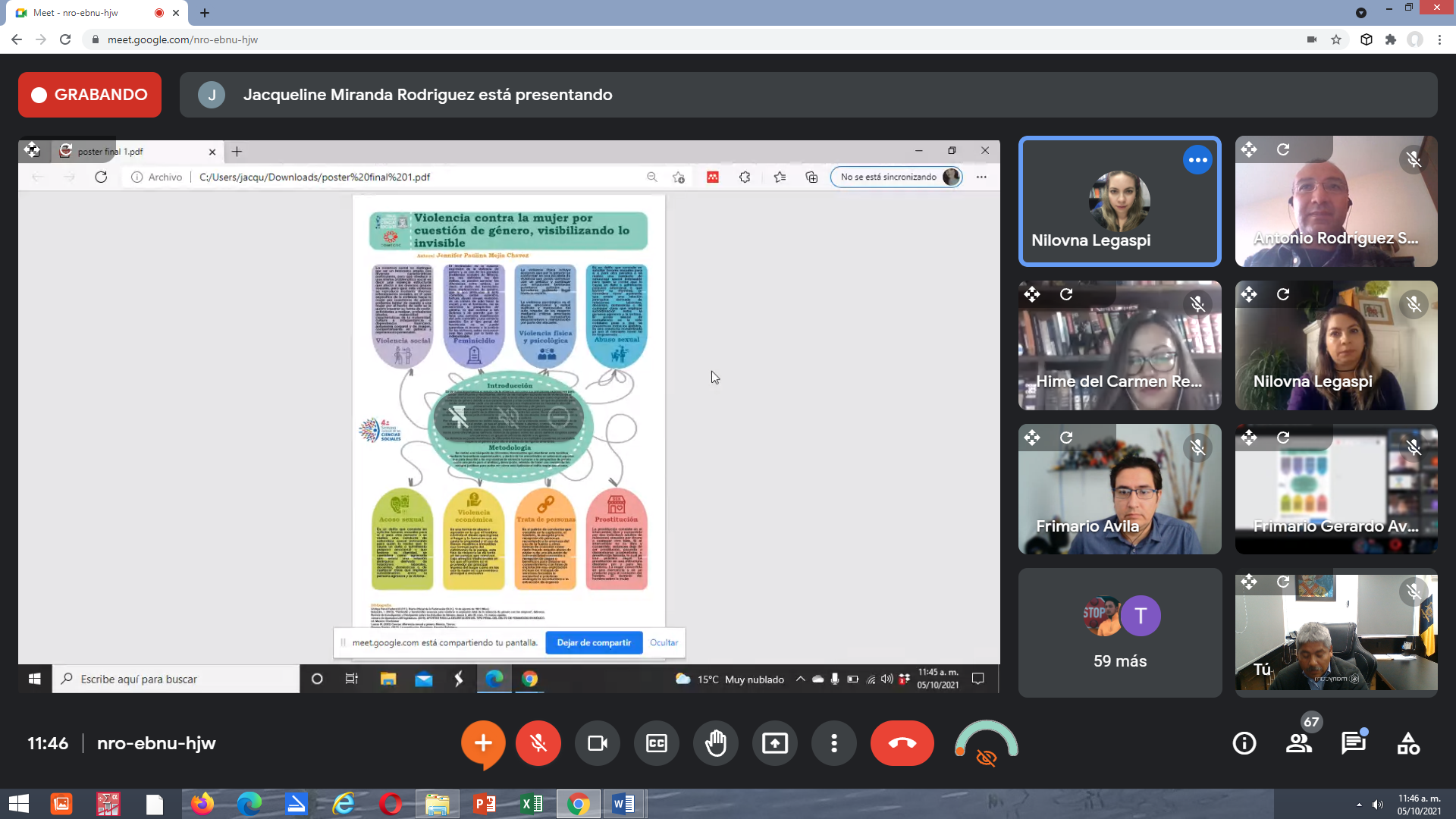Click refresh icon on 'Tú' self tile
The width and height of the screenshot is (1456, 819).
[x=1283, y=582]
